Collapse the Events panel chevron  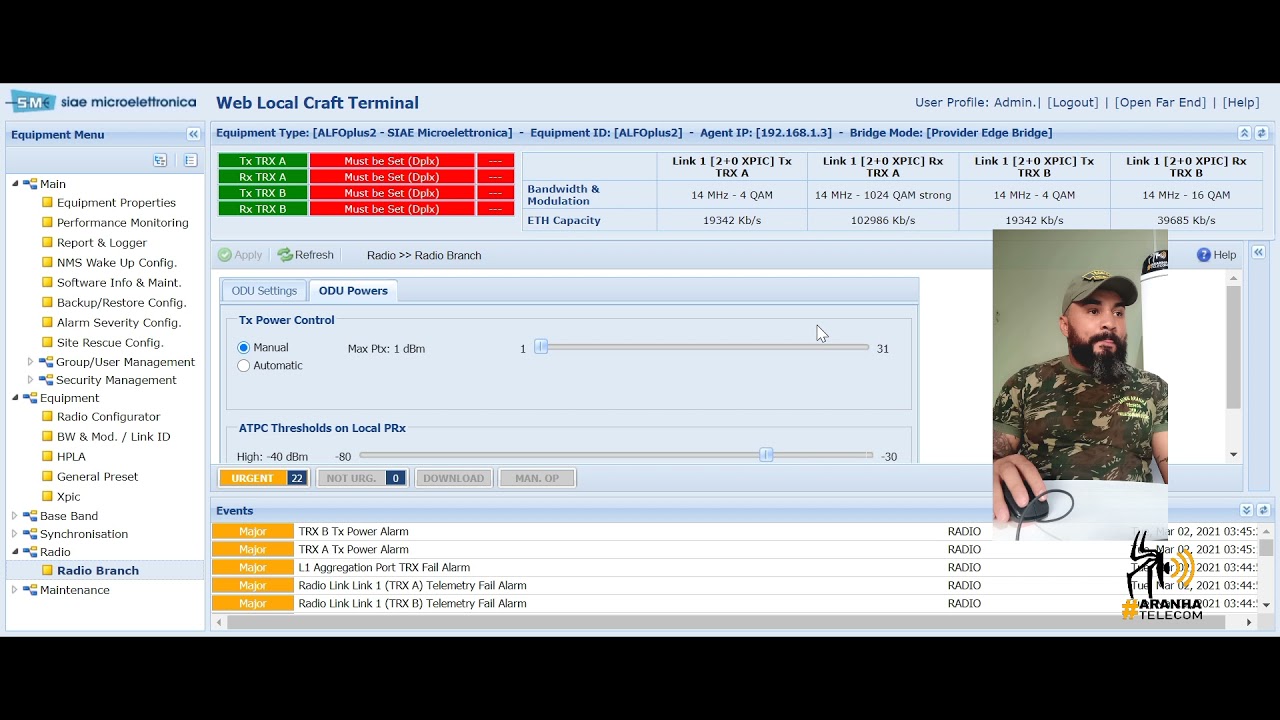(x=1246, y=510)
